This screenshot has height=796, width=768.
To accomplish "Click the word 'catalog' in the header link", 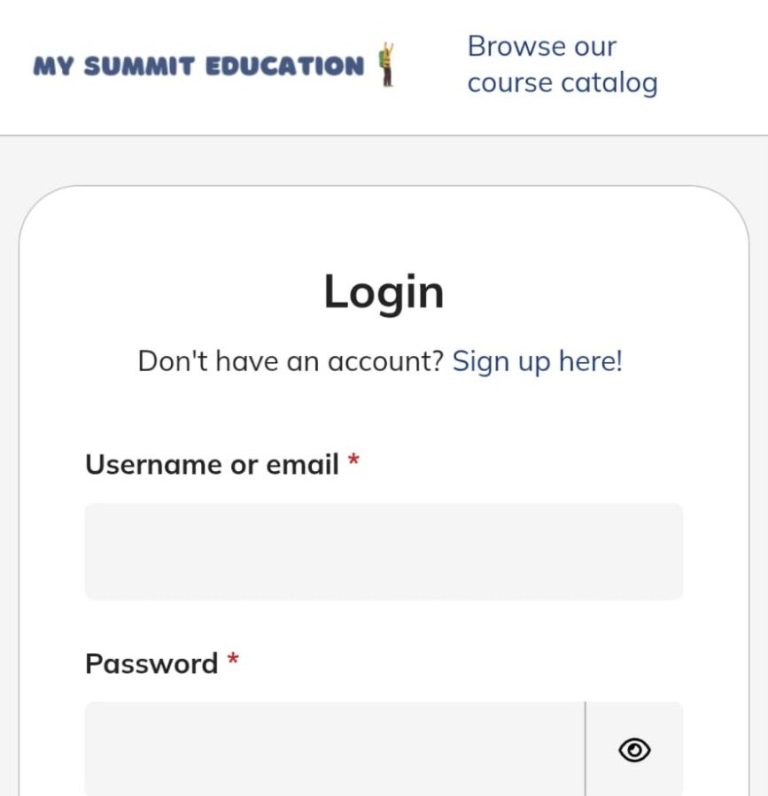I will pyautogui.click(x=610, y=83).
